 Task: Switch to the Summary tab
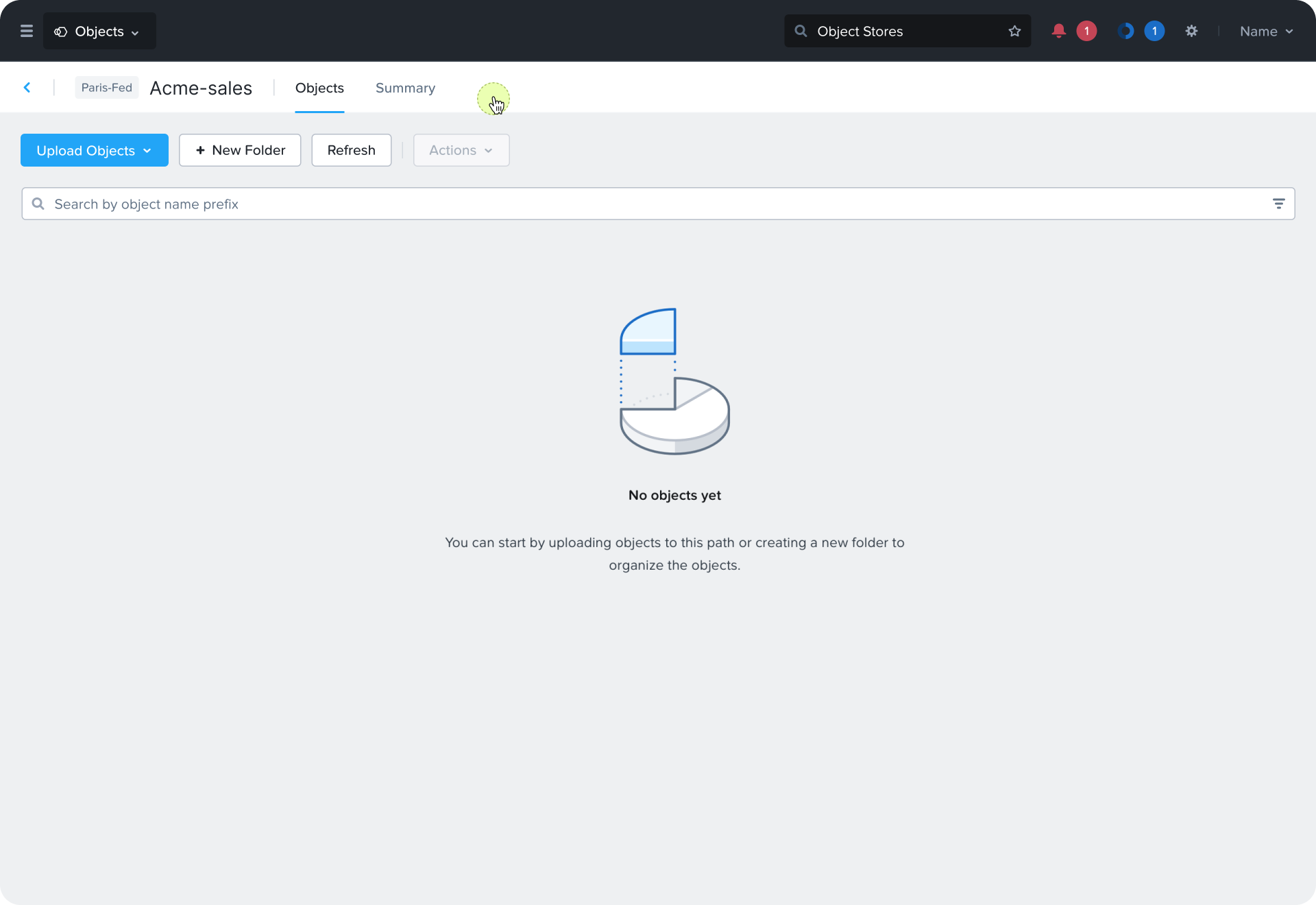coord(405,88)
